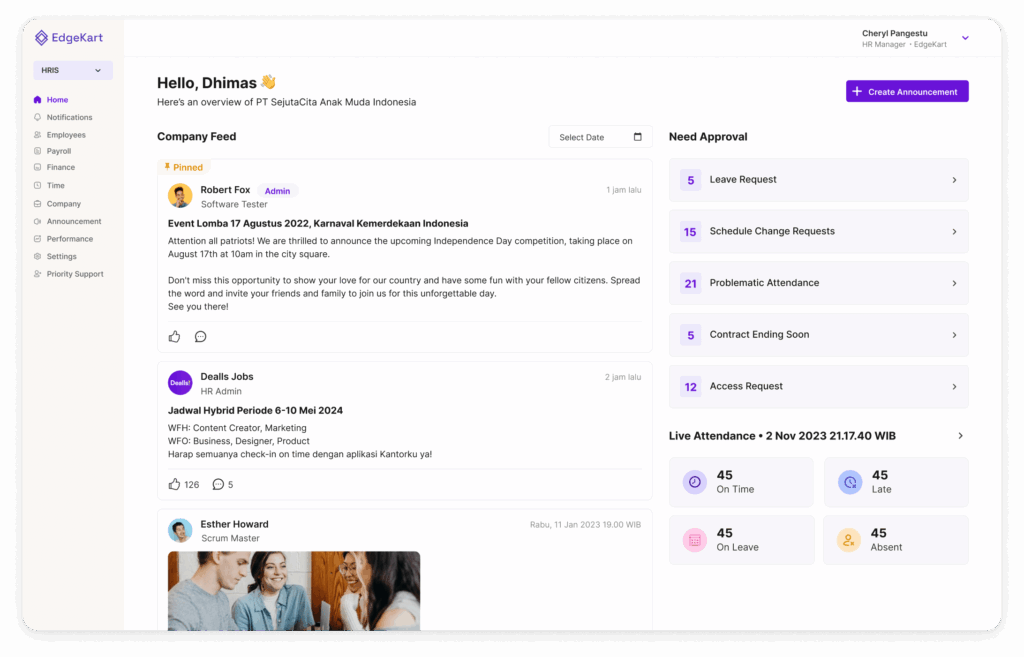Open Esther Howard's post image
Image resolution: width=1024 pixels, height=657 pixels.
[294, 590]
